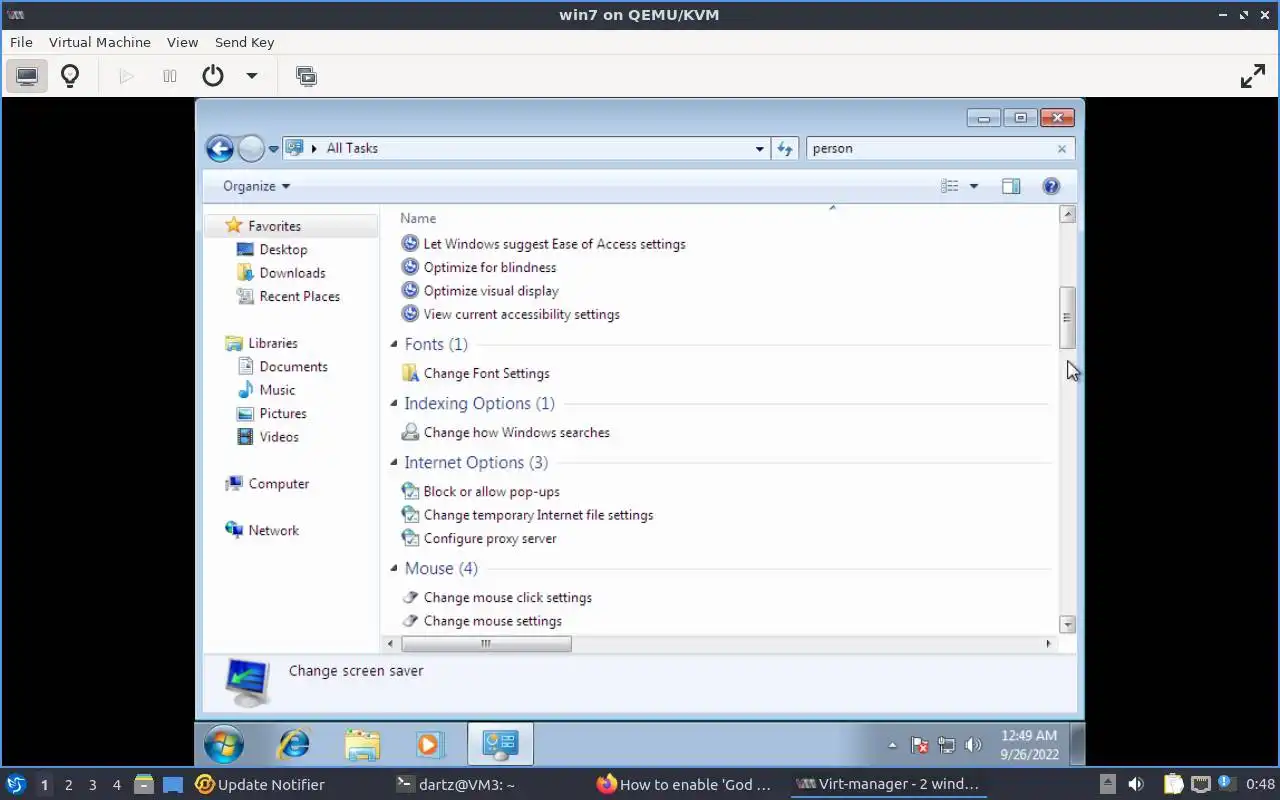Open Recent Places in Favorites

[299, 296]
